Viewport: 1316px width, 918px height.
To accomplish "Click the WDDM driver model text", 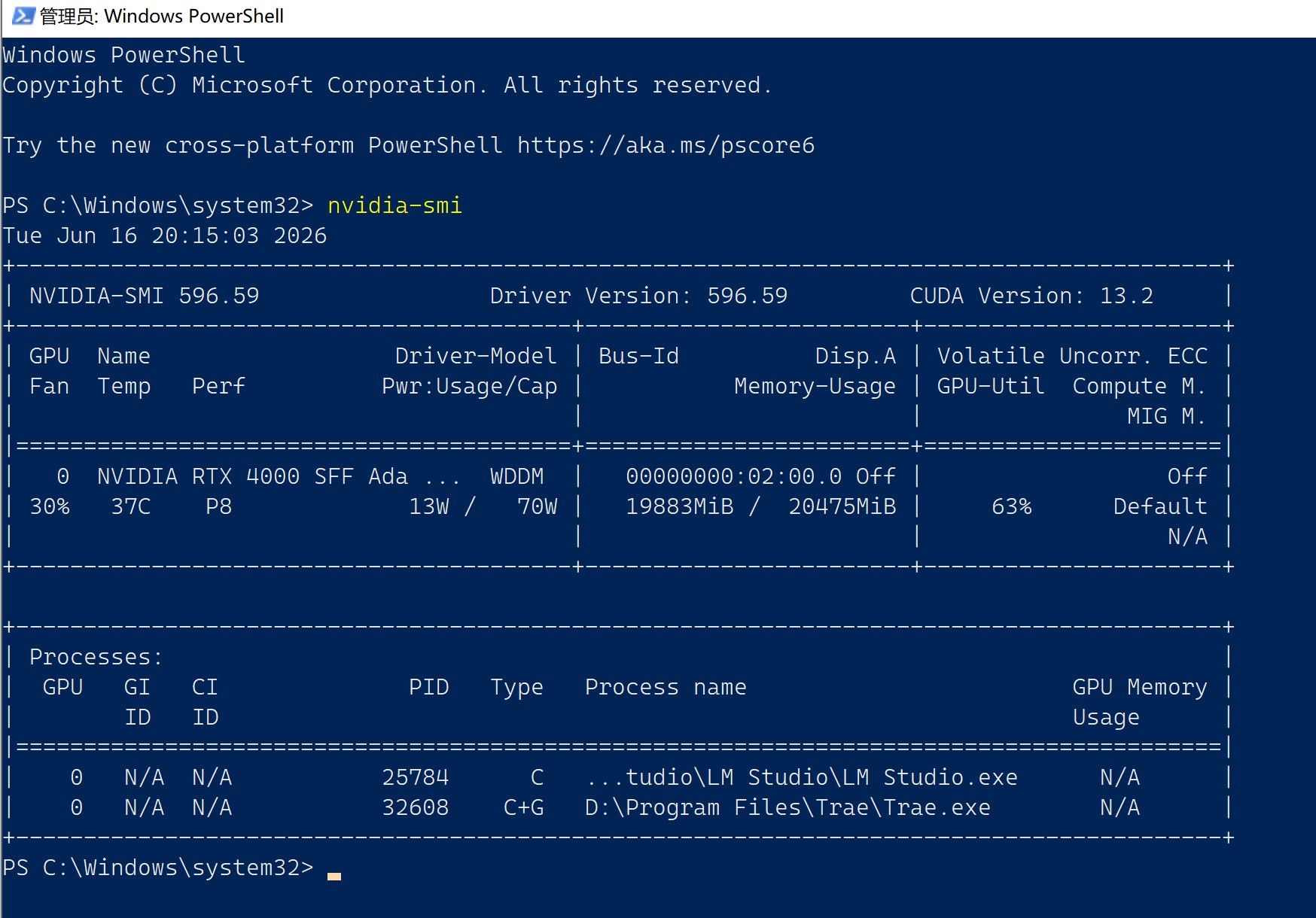I will point(516,476).
